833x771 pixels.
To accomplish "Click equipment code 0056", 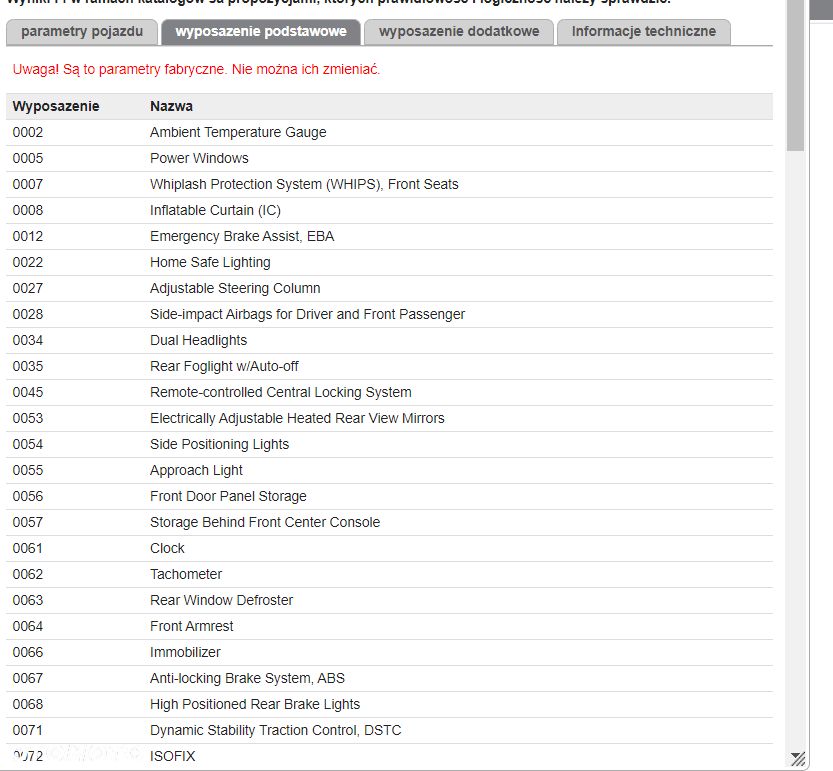I will (28, 497).
